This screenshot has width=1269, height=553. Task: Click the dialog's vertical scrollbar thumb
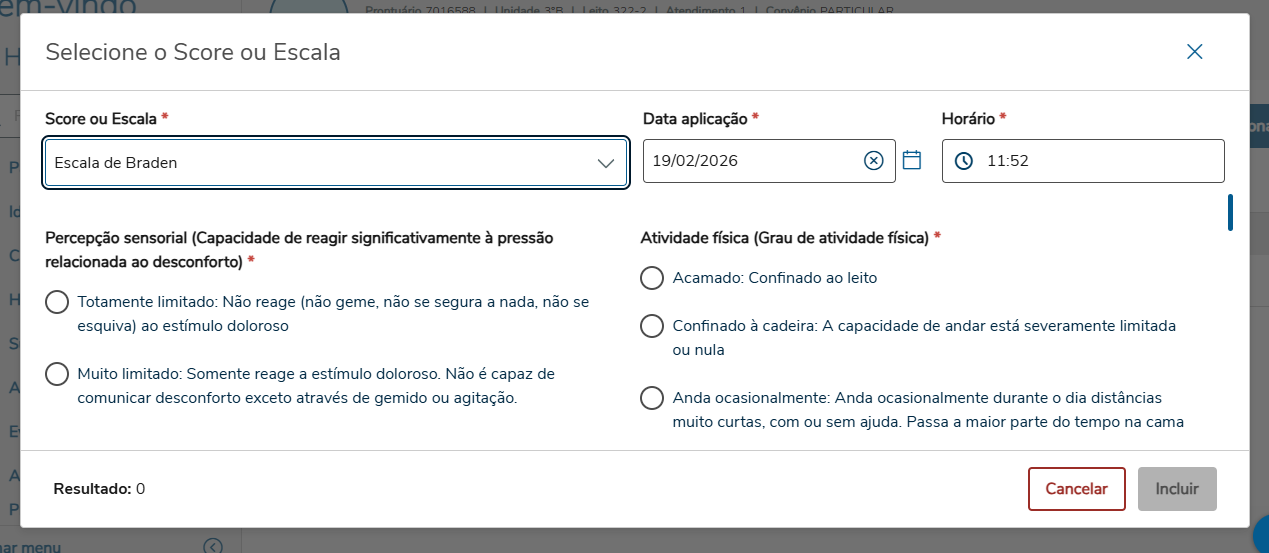click(1230, 213)
